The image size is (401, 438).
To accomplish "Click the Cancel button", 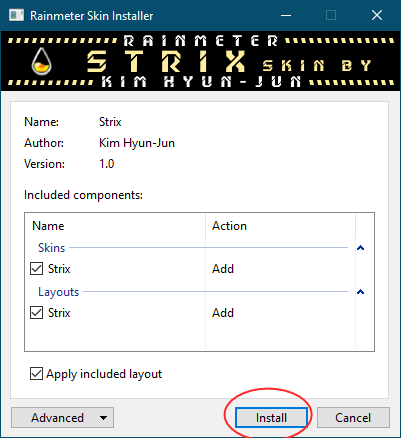I will tap(353, 418).
